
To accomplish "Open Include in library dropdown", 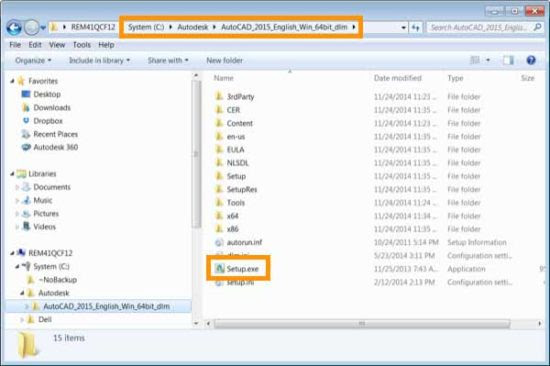I will click(x=99, y=60).
